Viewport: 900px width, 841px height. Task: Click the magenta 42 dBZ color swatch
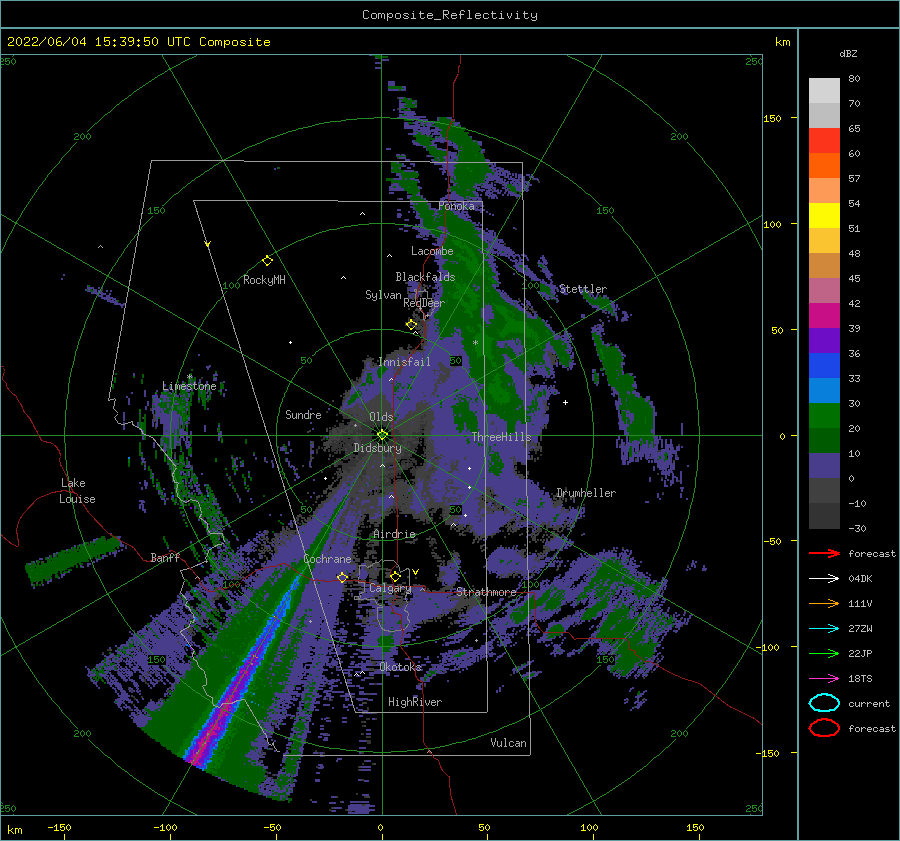(x=824, y=316)
